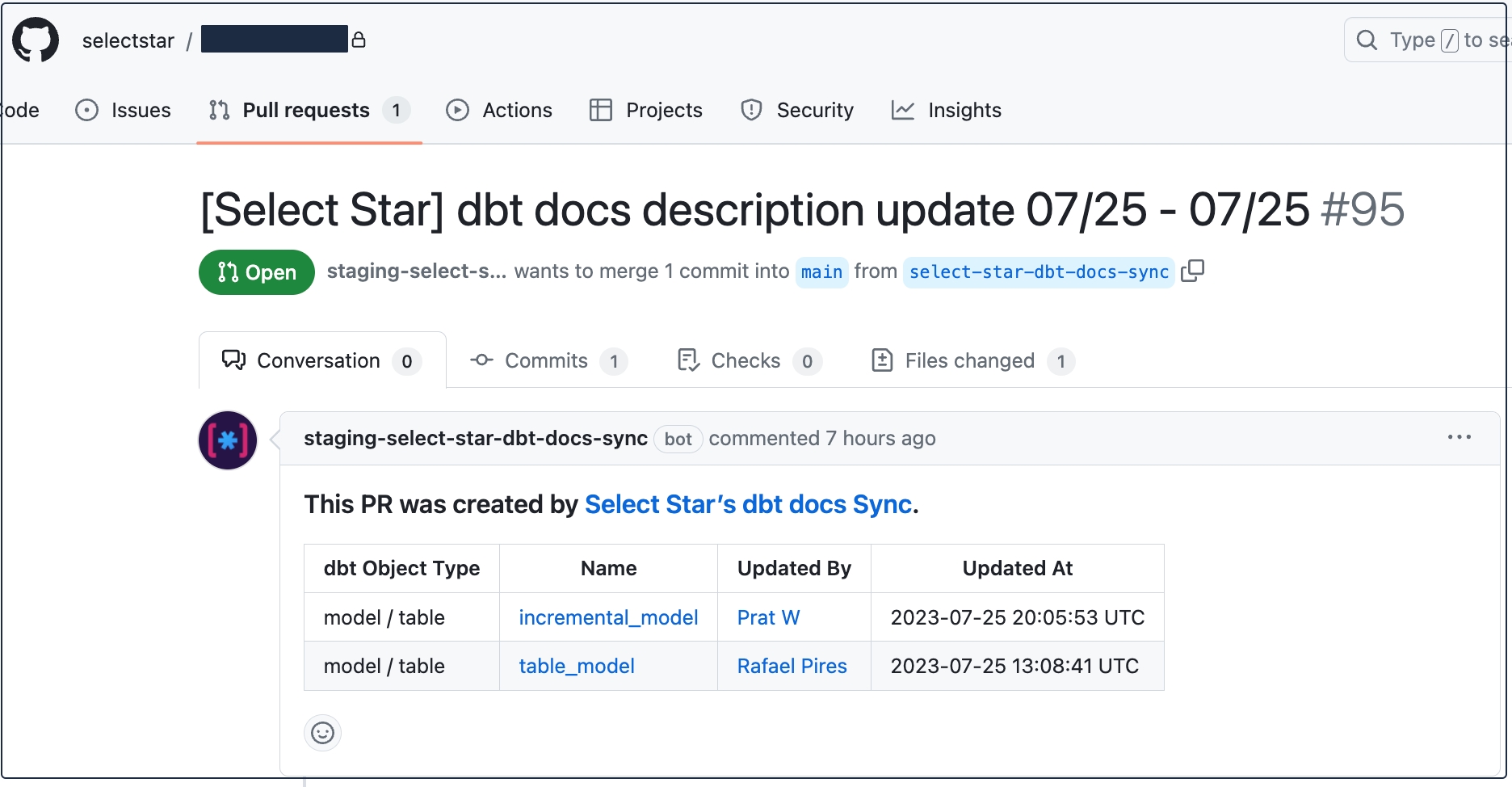Screen dimensions: 1512x787
Task: Click the search magnifier icon
Action: click(x=1367, y=40)
